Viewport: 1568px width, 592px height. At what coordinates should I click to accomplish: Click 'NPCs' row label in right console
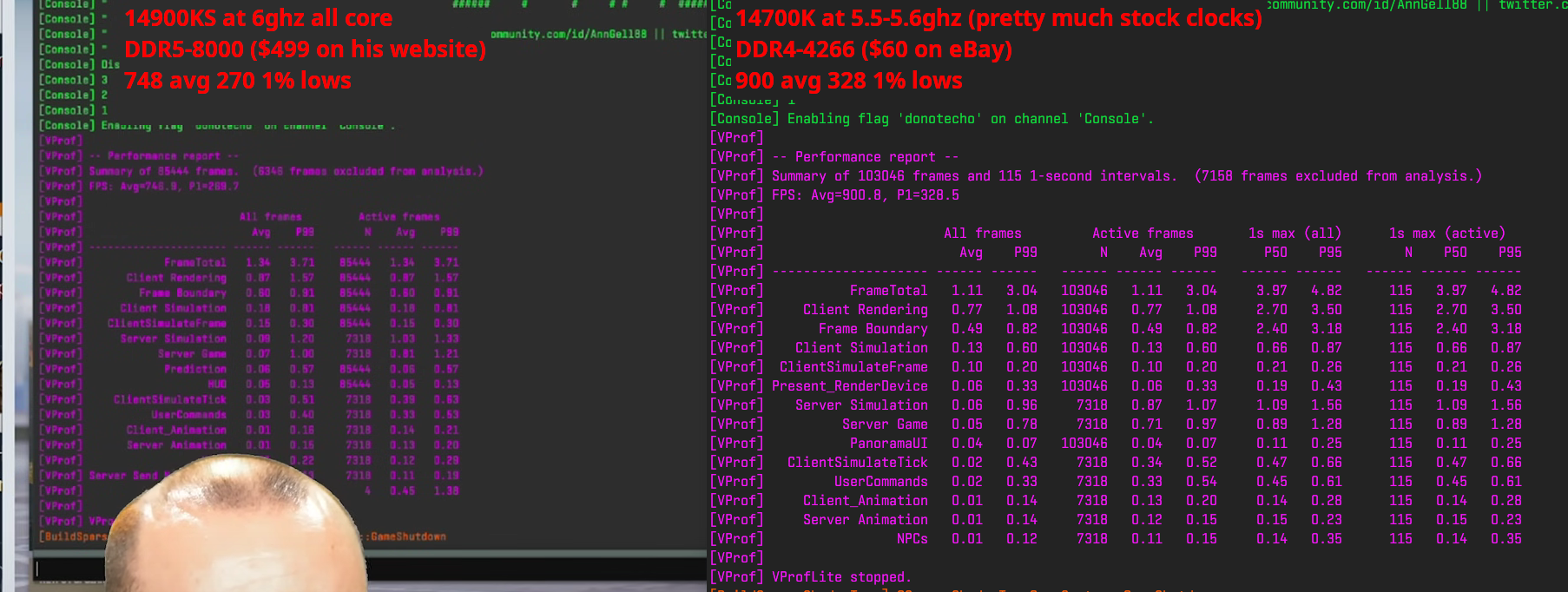pyautogui.click(x=912, y=539)
